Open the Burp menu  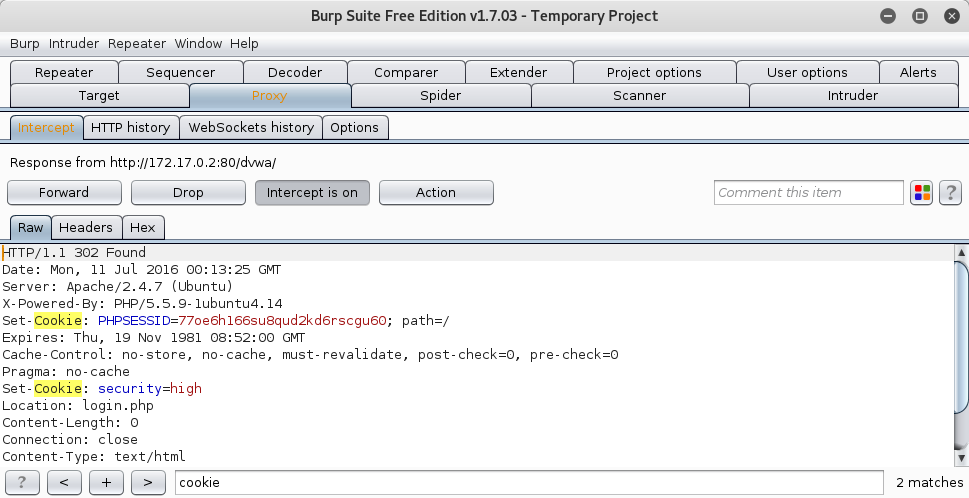click(x=25, y=44)
